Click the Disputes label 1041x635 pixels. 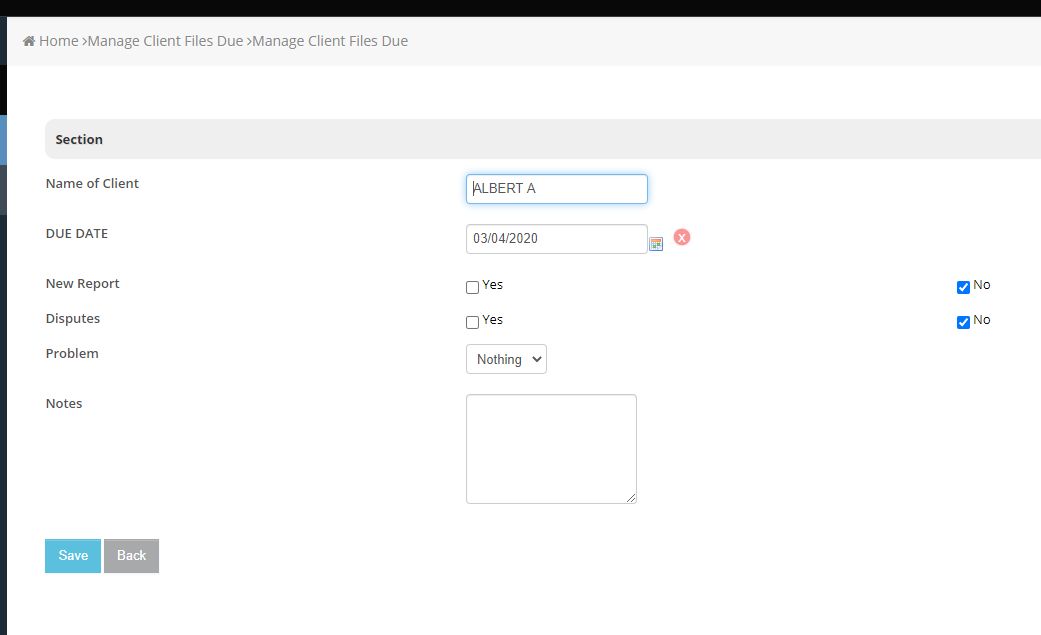click(x=73, y=318)
